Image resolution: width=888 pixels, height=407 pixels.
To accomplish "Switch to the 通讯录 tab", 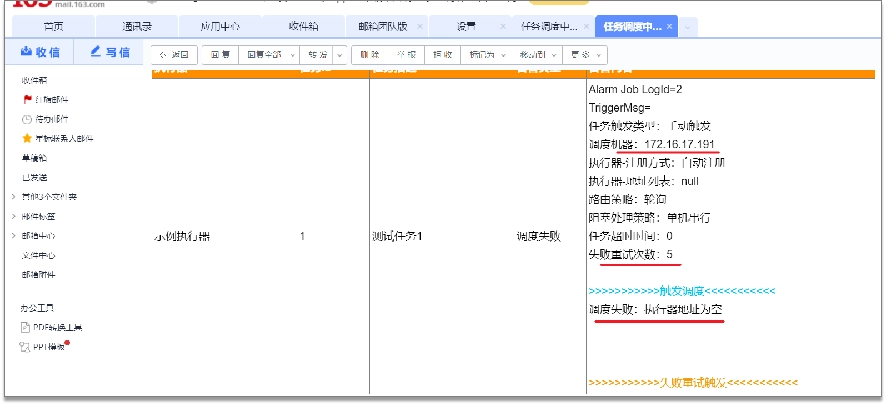I will click(136, 27).
